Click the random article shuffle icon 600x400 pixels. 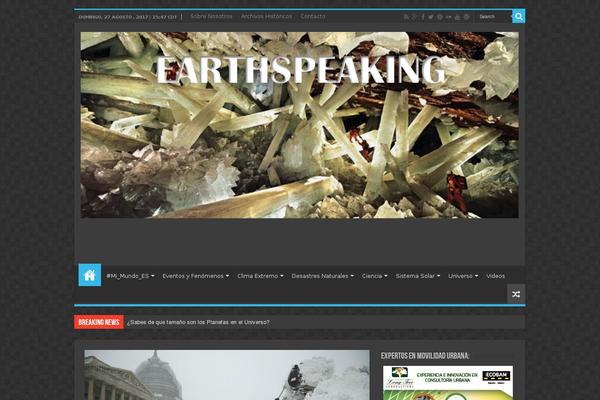(x=516, y=294)
